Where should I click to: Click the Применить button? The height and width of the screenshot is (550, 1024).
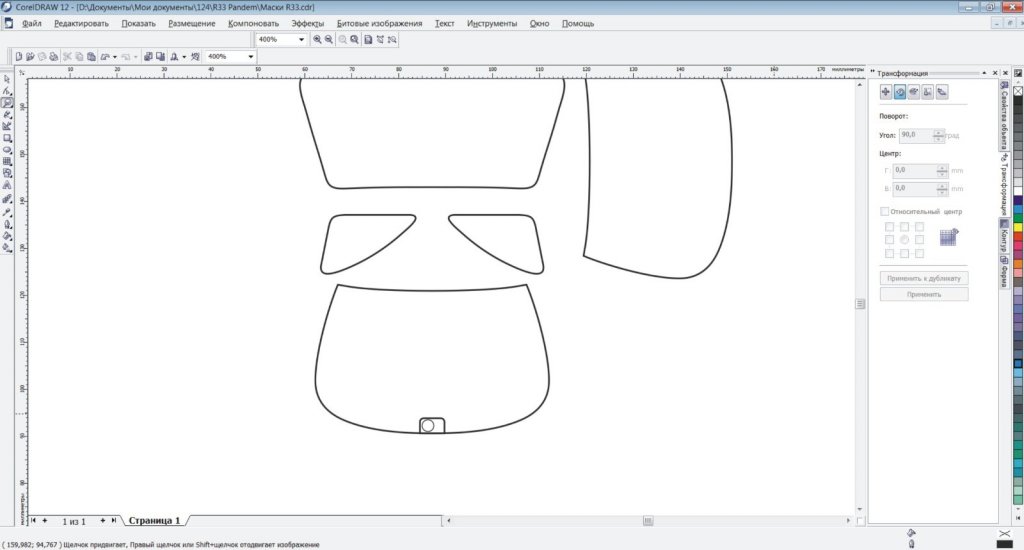pyautogui.click(x=924, y=294)
